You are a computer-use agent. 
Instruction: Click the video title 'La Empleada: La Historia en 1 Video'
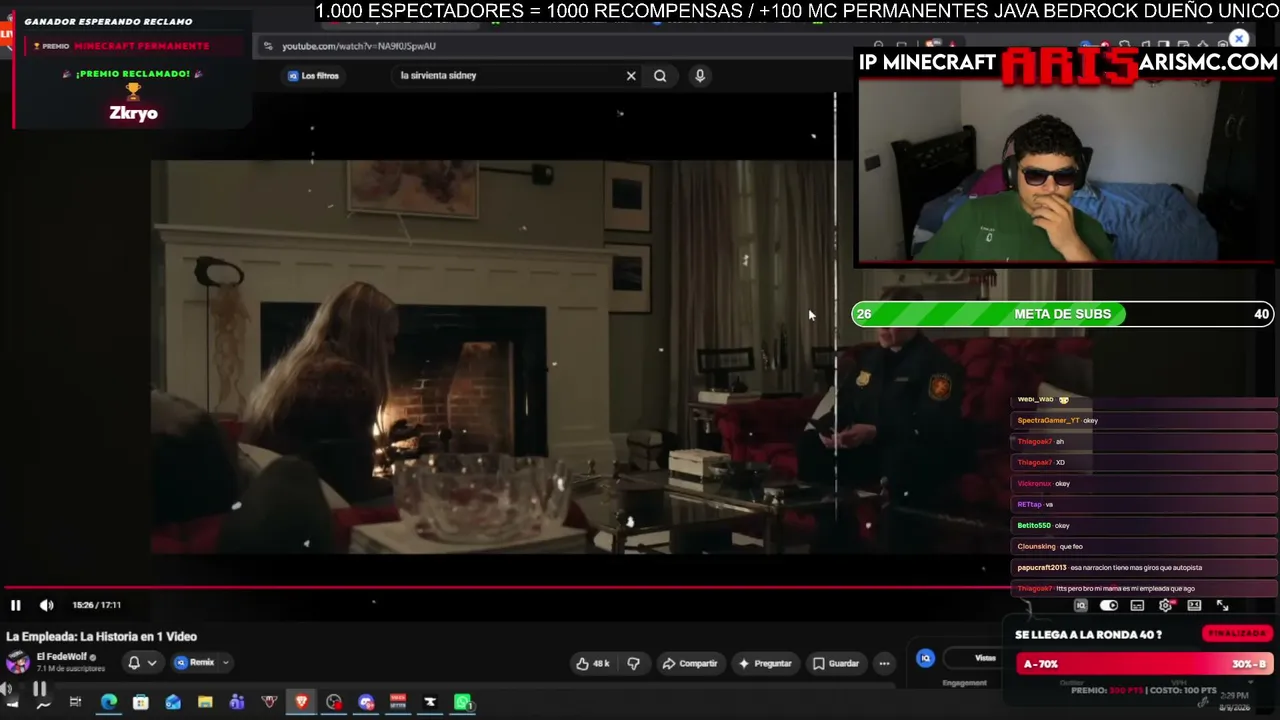pos(101,636)
